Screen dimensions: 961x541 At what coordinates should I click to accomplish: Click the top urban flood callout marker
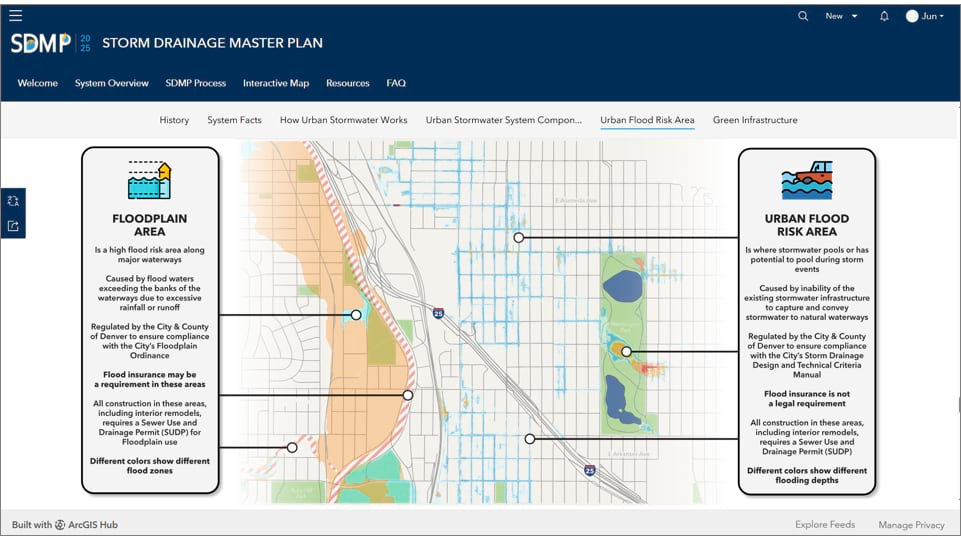pyautogui.click(x=518, y=238)
